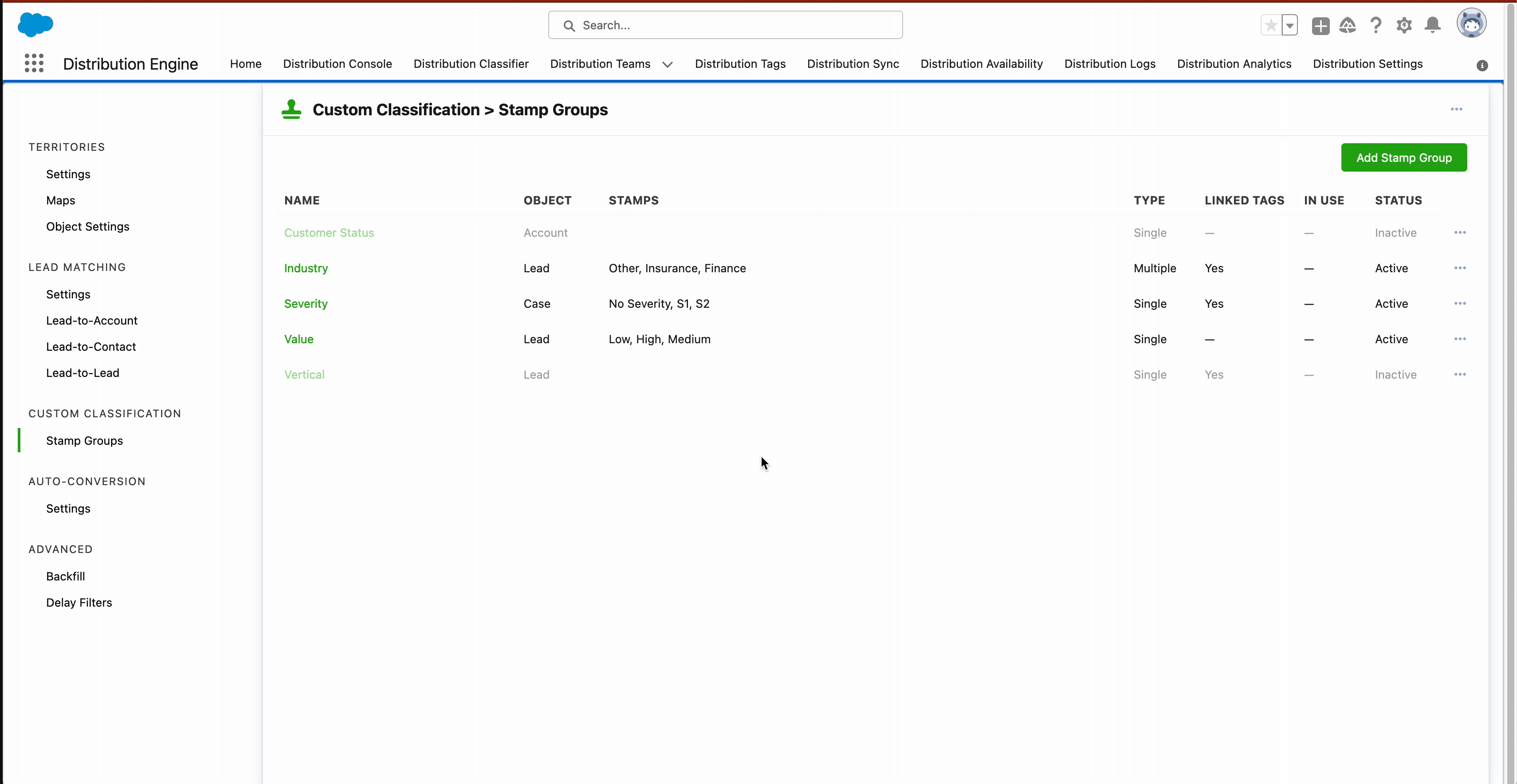Image resolution: width=1517 pixels, height=784 pixels.
Task: Select Stamp Groups in the sidebar
Action: [84, 441]
